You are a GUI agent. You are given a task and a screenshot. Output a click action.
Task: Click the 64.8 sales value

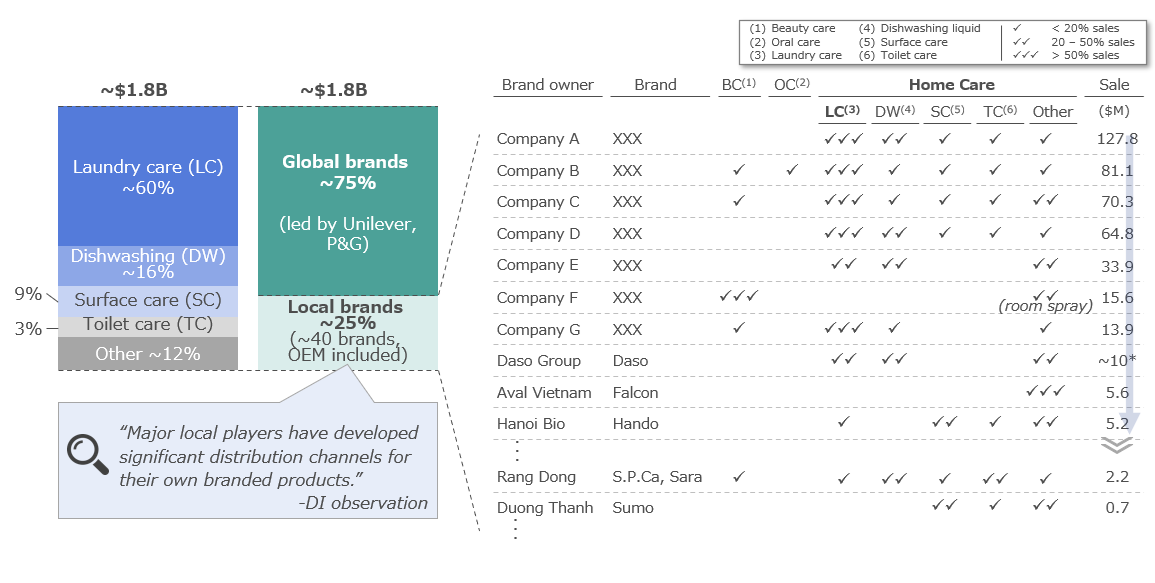[x=1117, y=234]
